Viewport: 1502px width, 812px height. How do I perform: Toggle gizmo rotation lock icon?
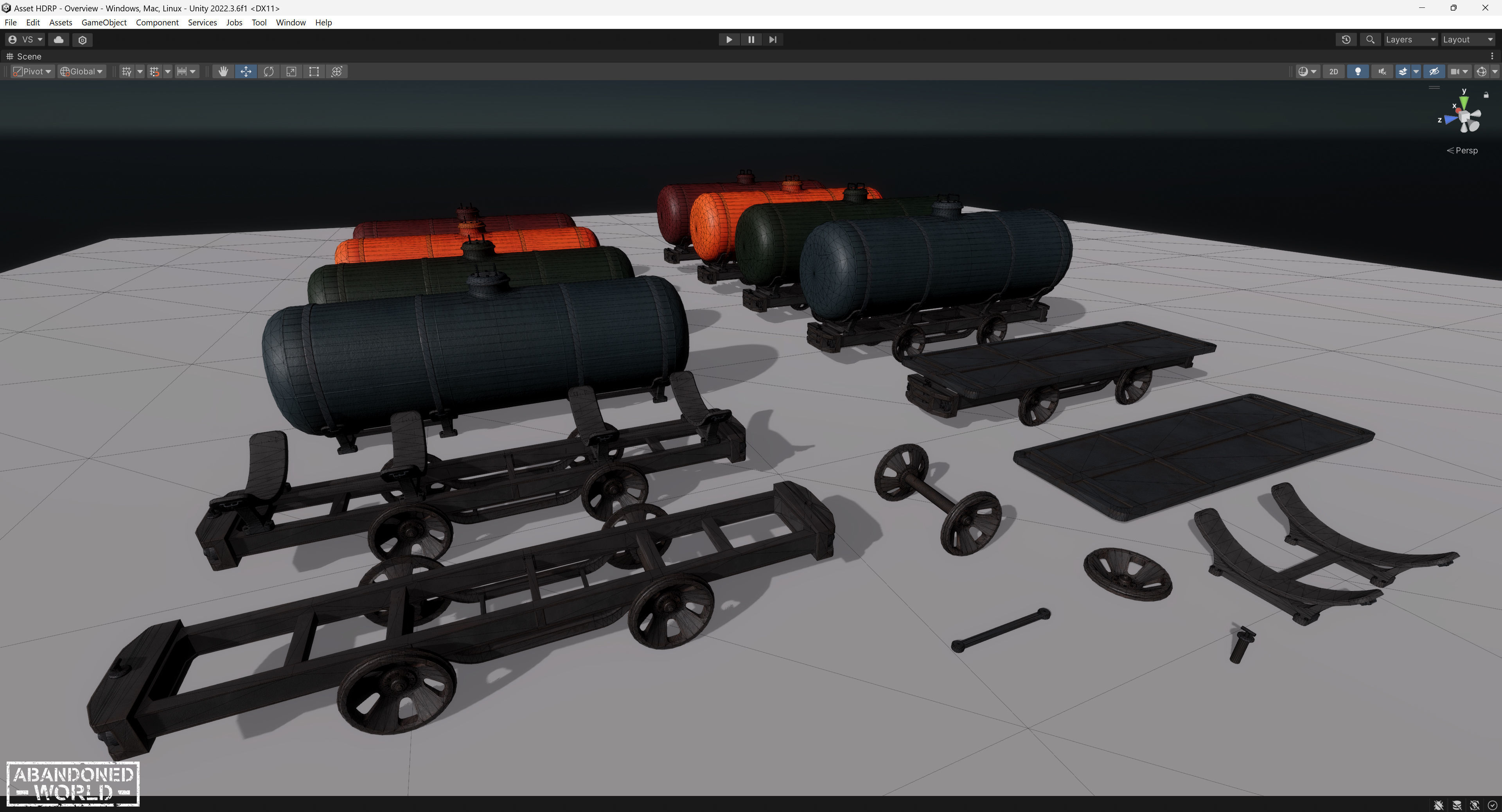[x=1486, y=95]
